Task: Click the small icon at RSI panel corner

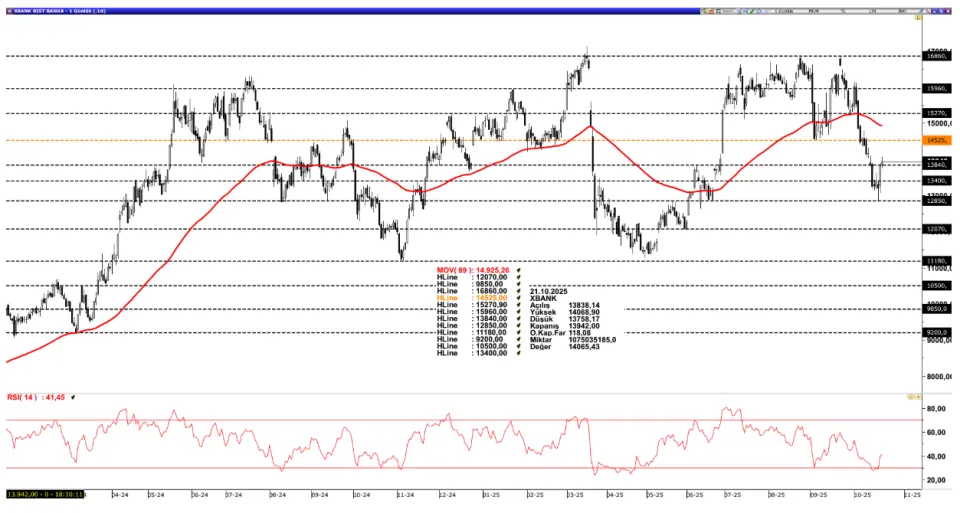Action: (916, 397)
